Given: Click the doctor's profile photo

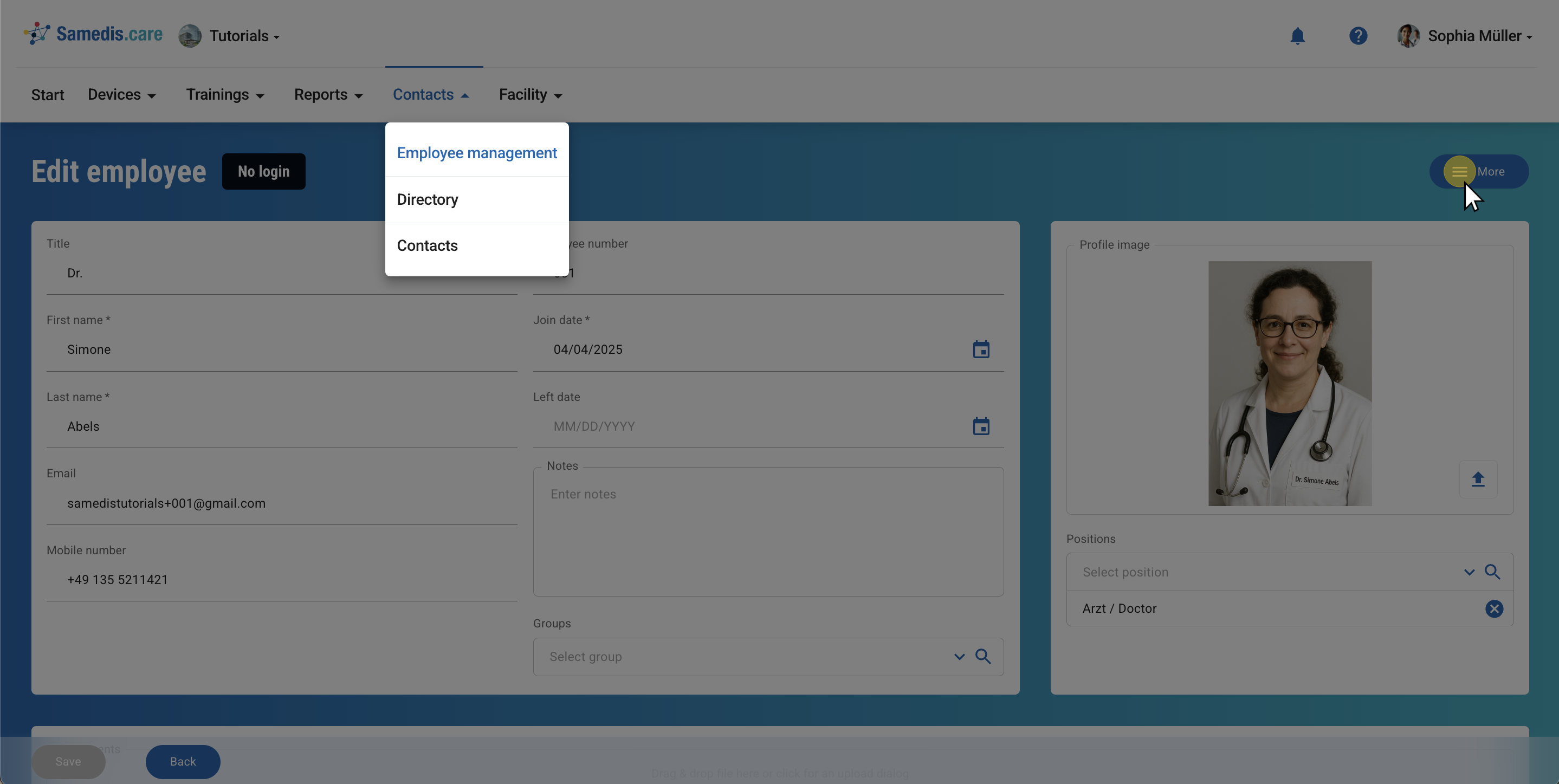Looking at the screenshot, I should click(1289, 384).
